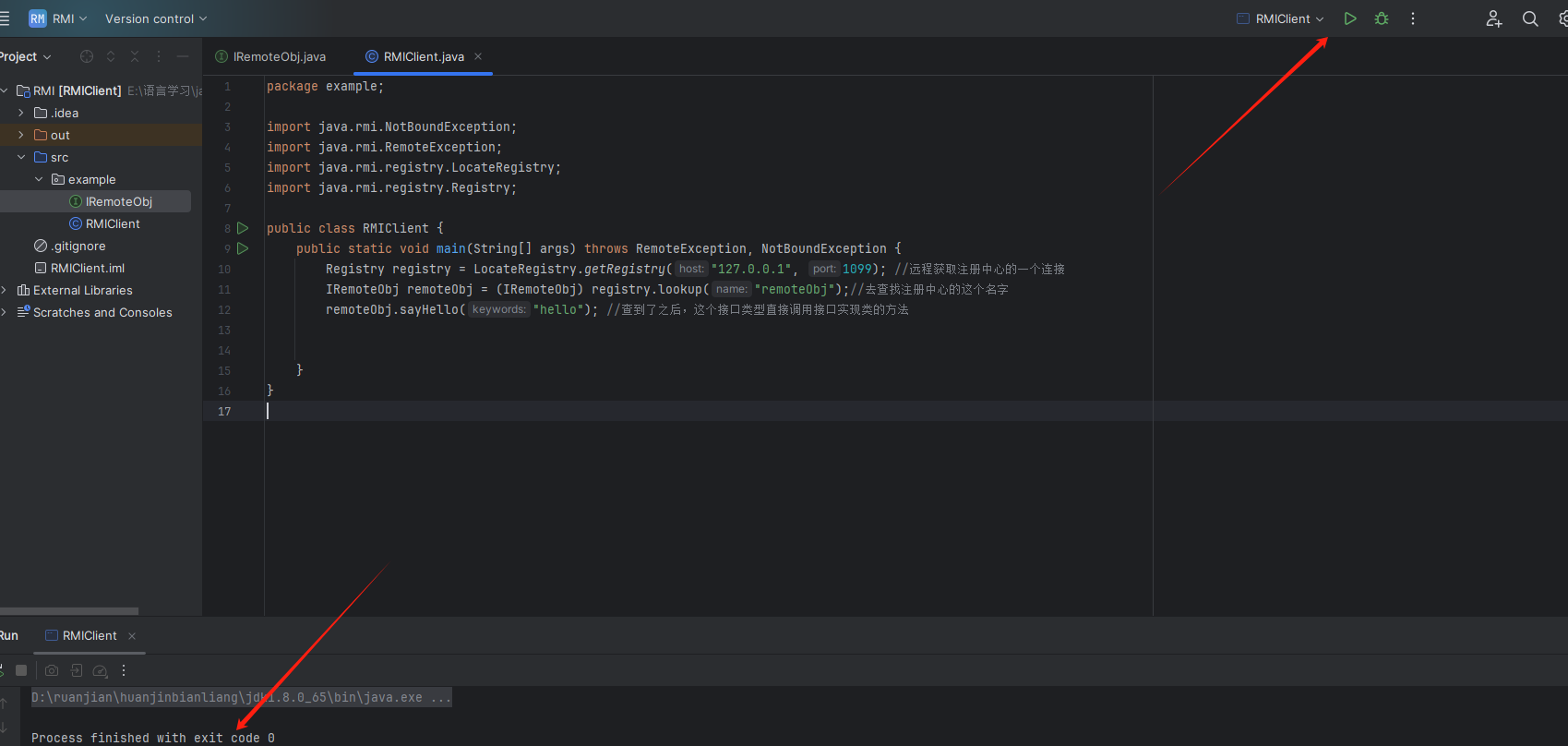The height and width of the screenshot is (746, 1568).
Task: Select IRemoteObj in project tree
Action: pyautogui.click(x=111, y=201)
